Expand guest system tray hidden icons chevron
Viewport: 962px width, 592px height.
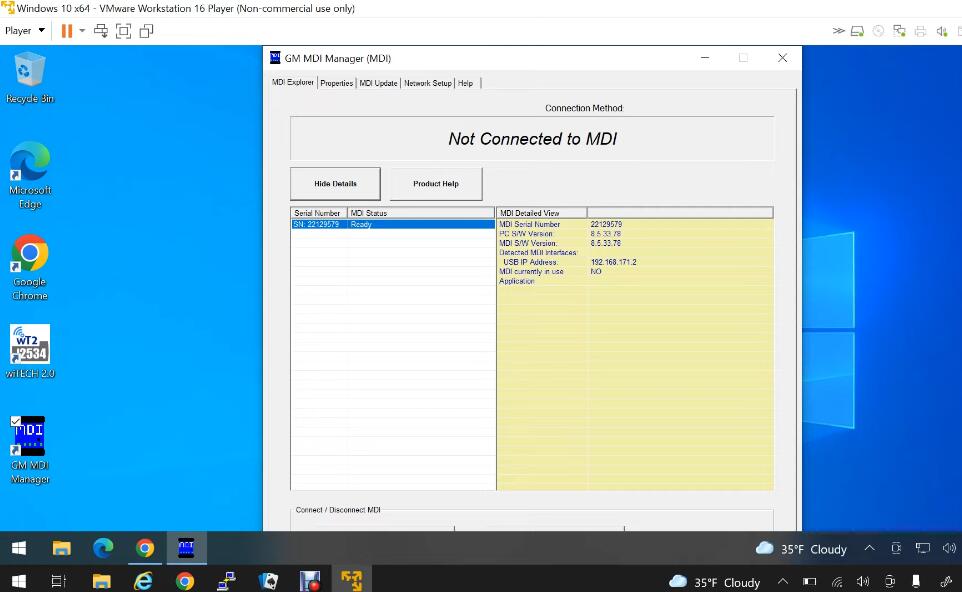coord(869,548)
